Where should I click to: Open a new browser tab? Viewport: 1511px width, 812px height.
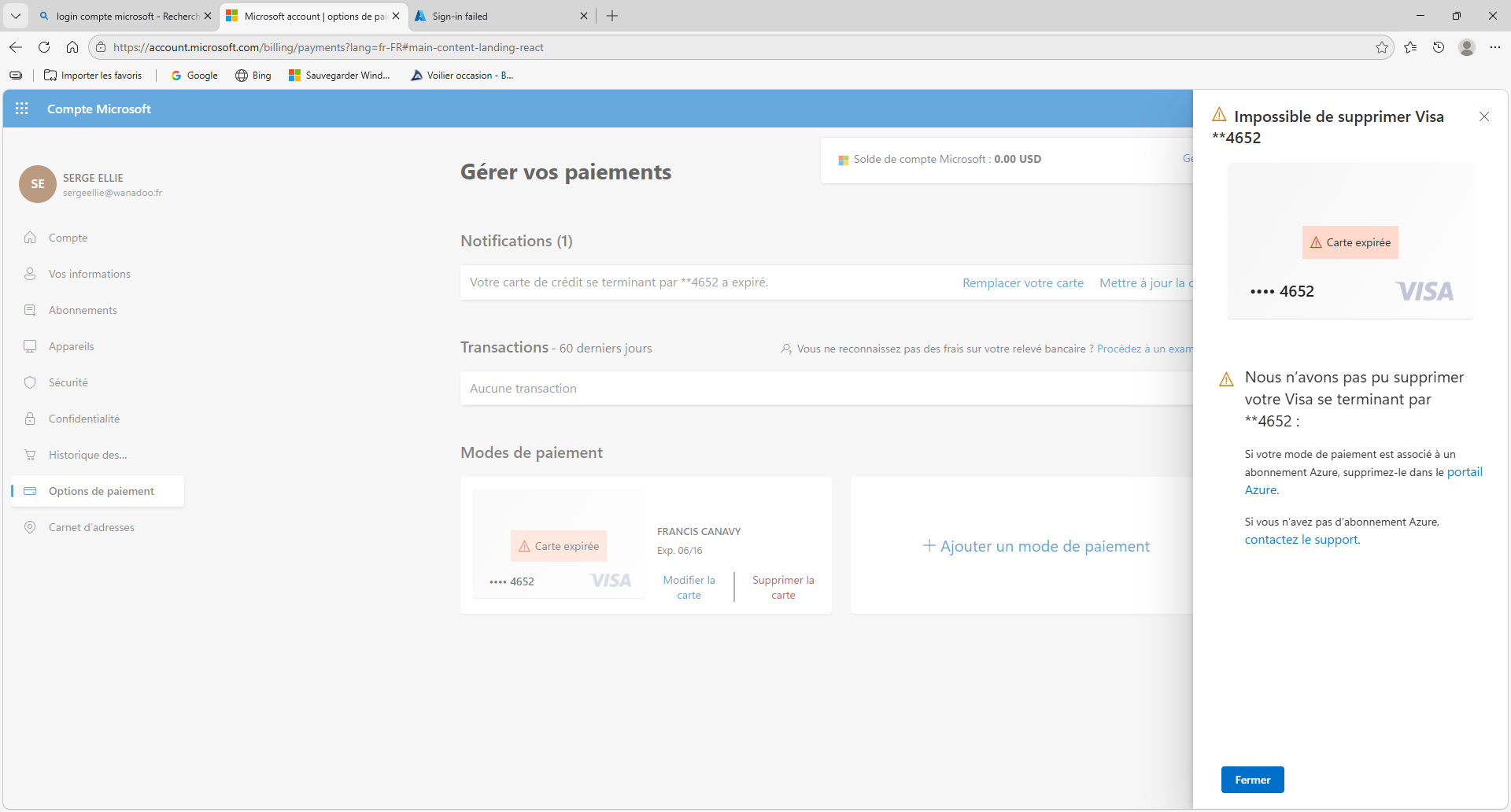[612, 16]
